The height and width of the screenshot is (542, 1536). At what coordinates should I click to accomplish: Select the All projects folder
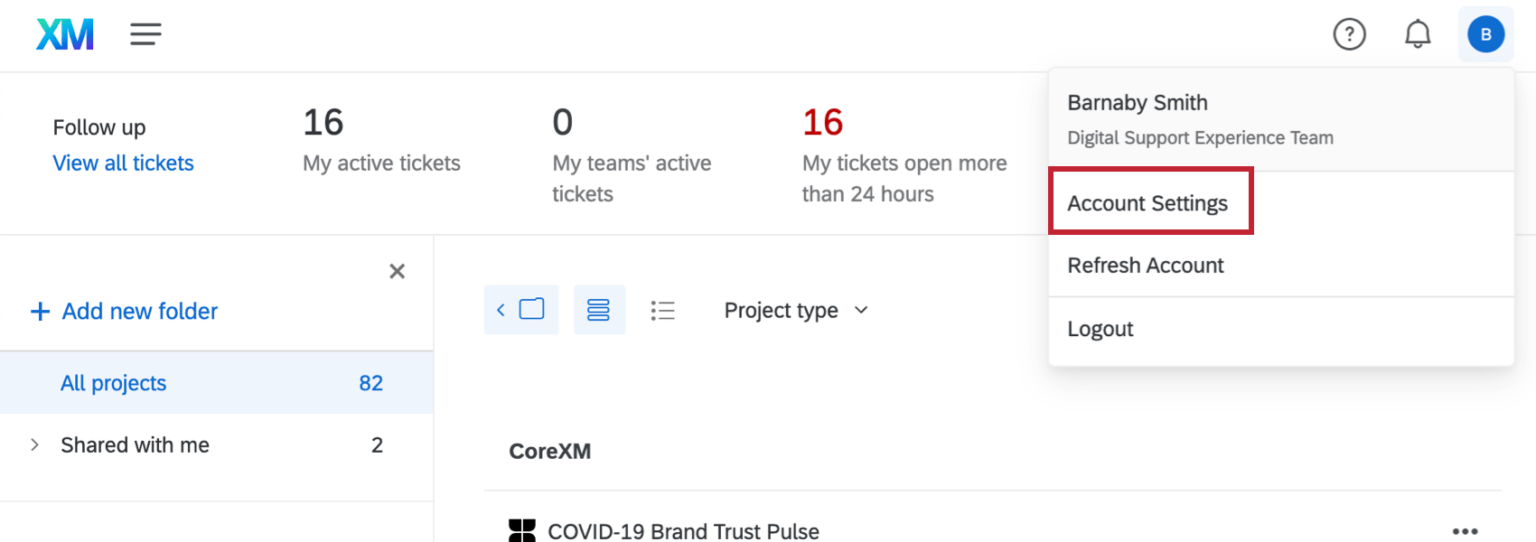click(113, 383)
